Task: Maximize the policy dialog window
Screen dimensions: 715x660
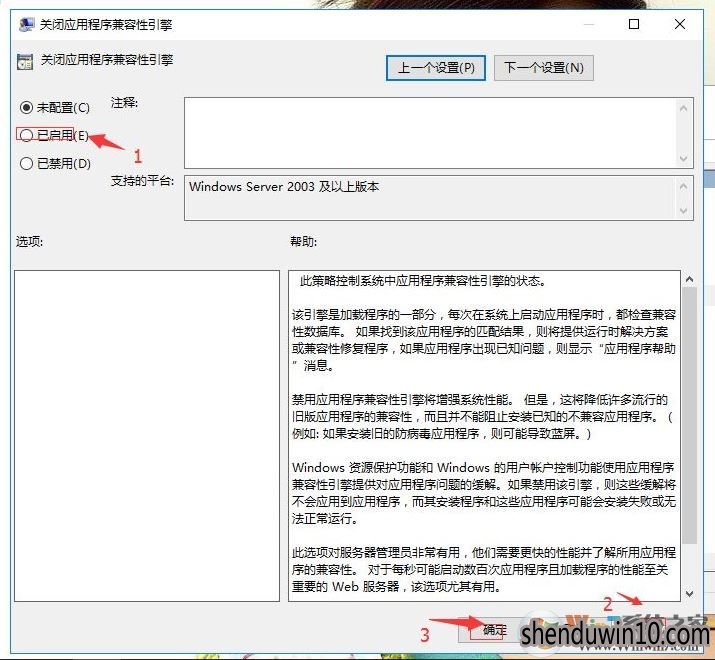Action: (x=633, y=24)
